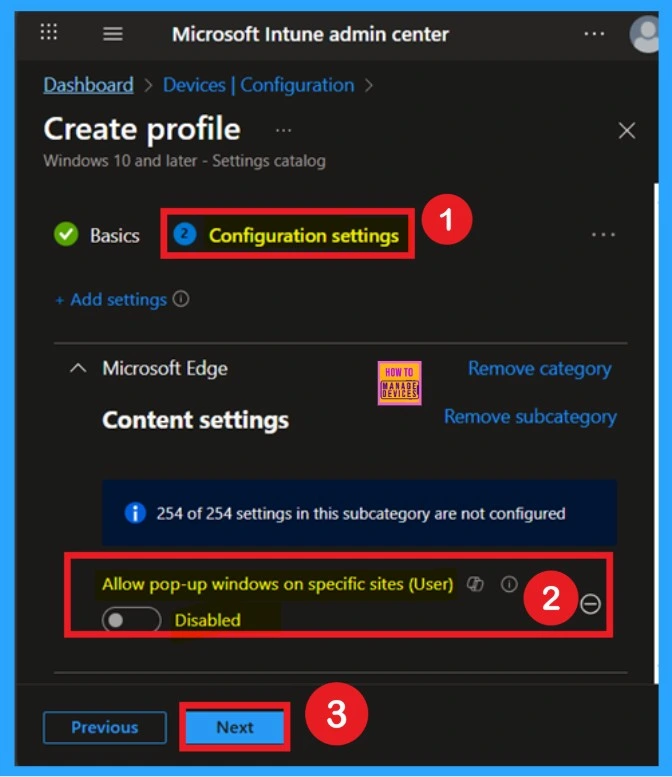Click the info icon for pop-up windows setting

(x=509, y=584)
